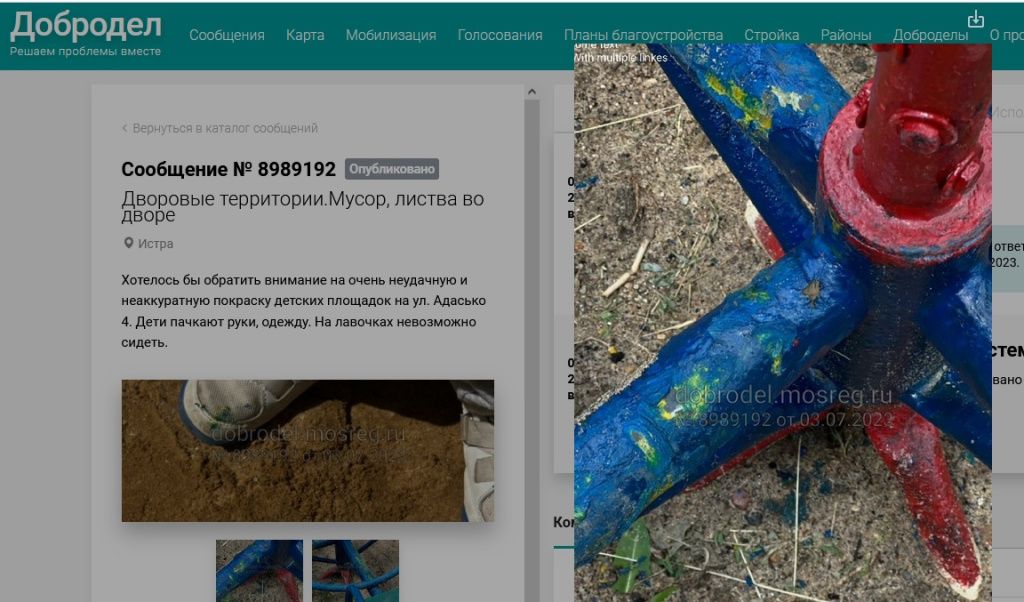This screenshot has width=1024, height=602.
Task: Click Доброделы in the header
Action: point(930,35)
